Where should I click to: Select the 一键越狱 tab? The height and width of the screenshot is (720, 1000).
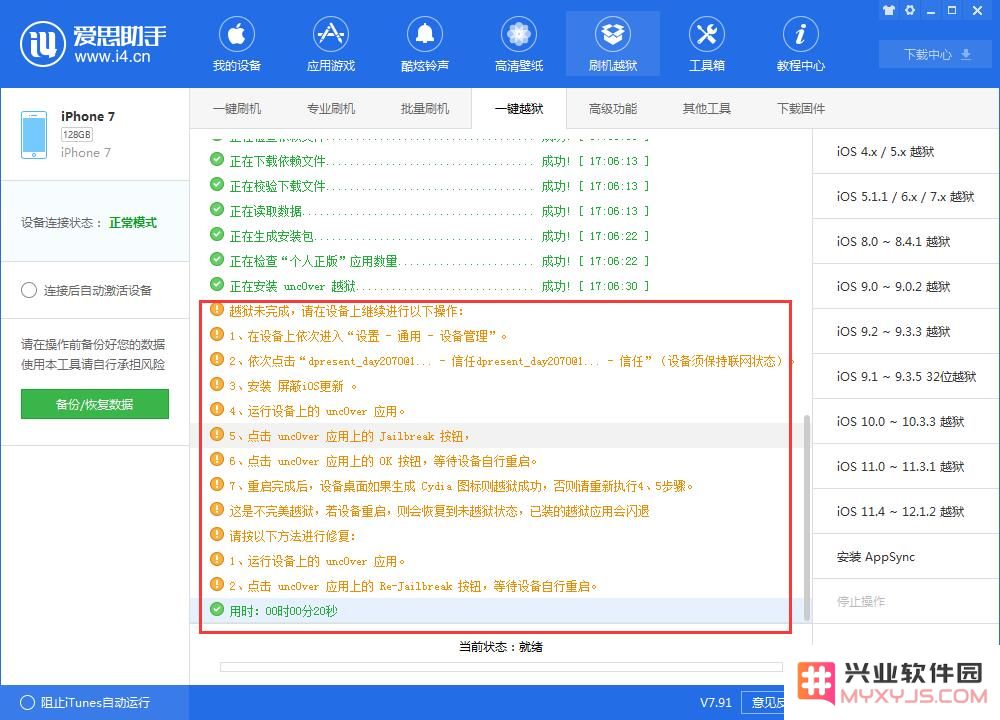[518, 108]
